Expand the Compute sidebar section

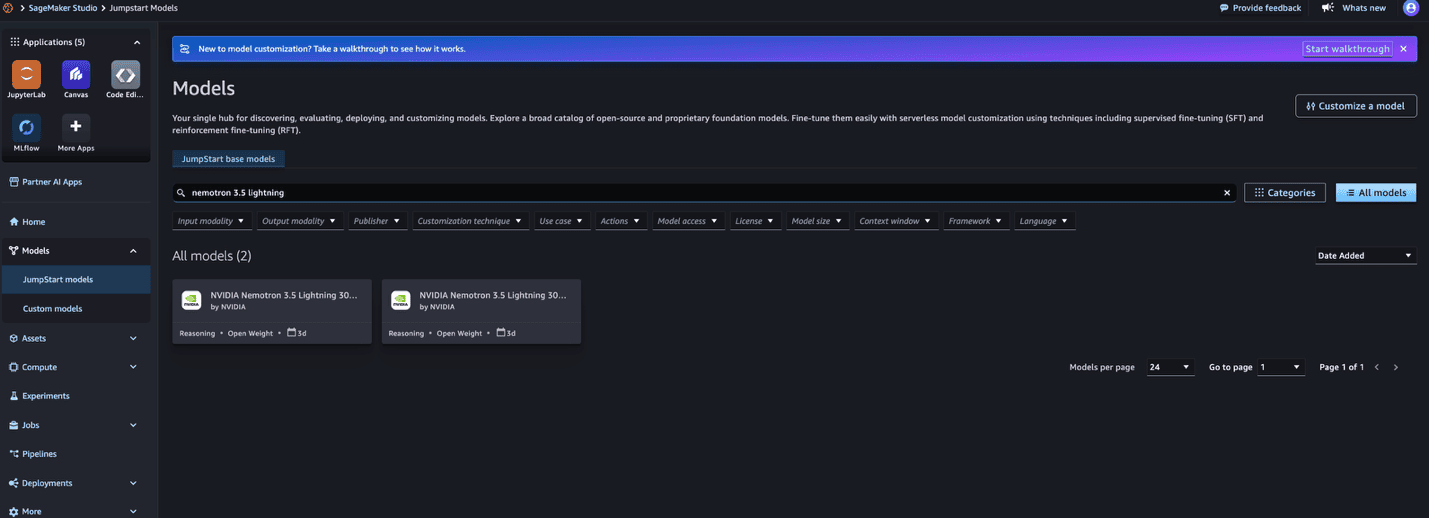coord(133,367)
